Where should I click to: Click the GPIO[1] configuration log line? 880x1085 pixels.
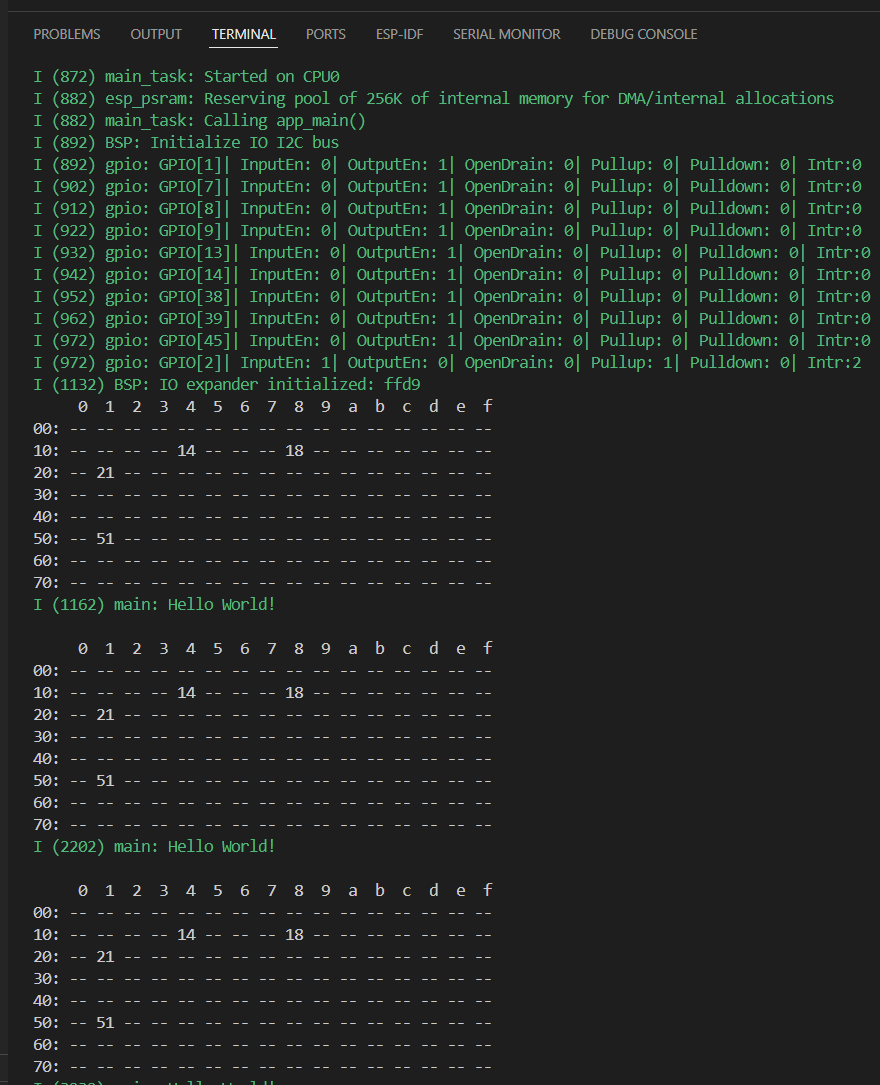(x=447, y=165)
